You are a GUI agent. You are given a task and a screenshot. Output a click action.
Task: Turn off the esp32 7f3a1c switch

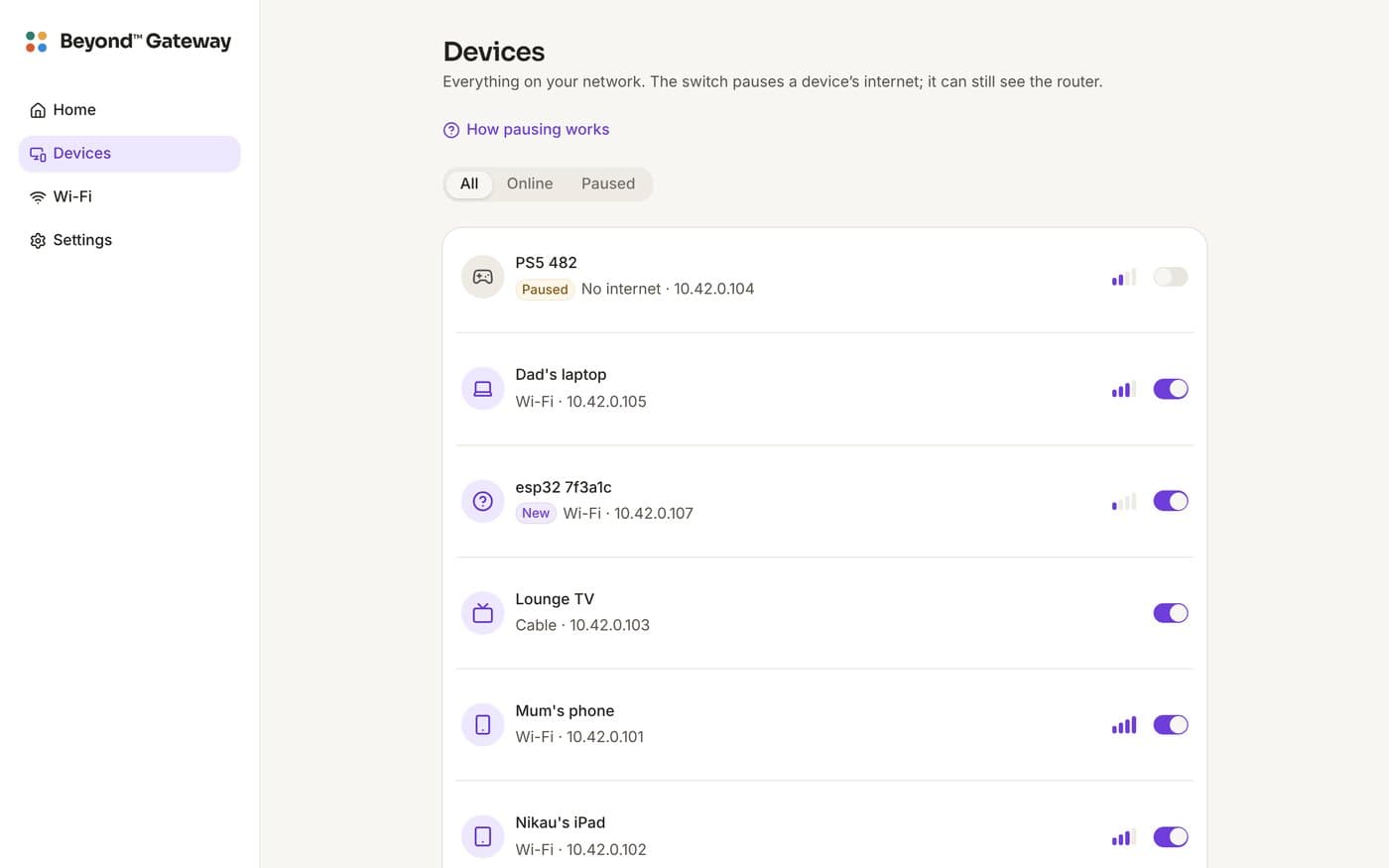1171,501
